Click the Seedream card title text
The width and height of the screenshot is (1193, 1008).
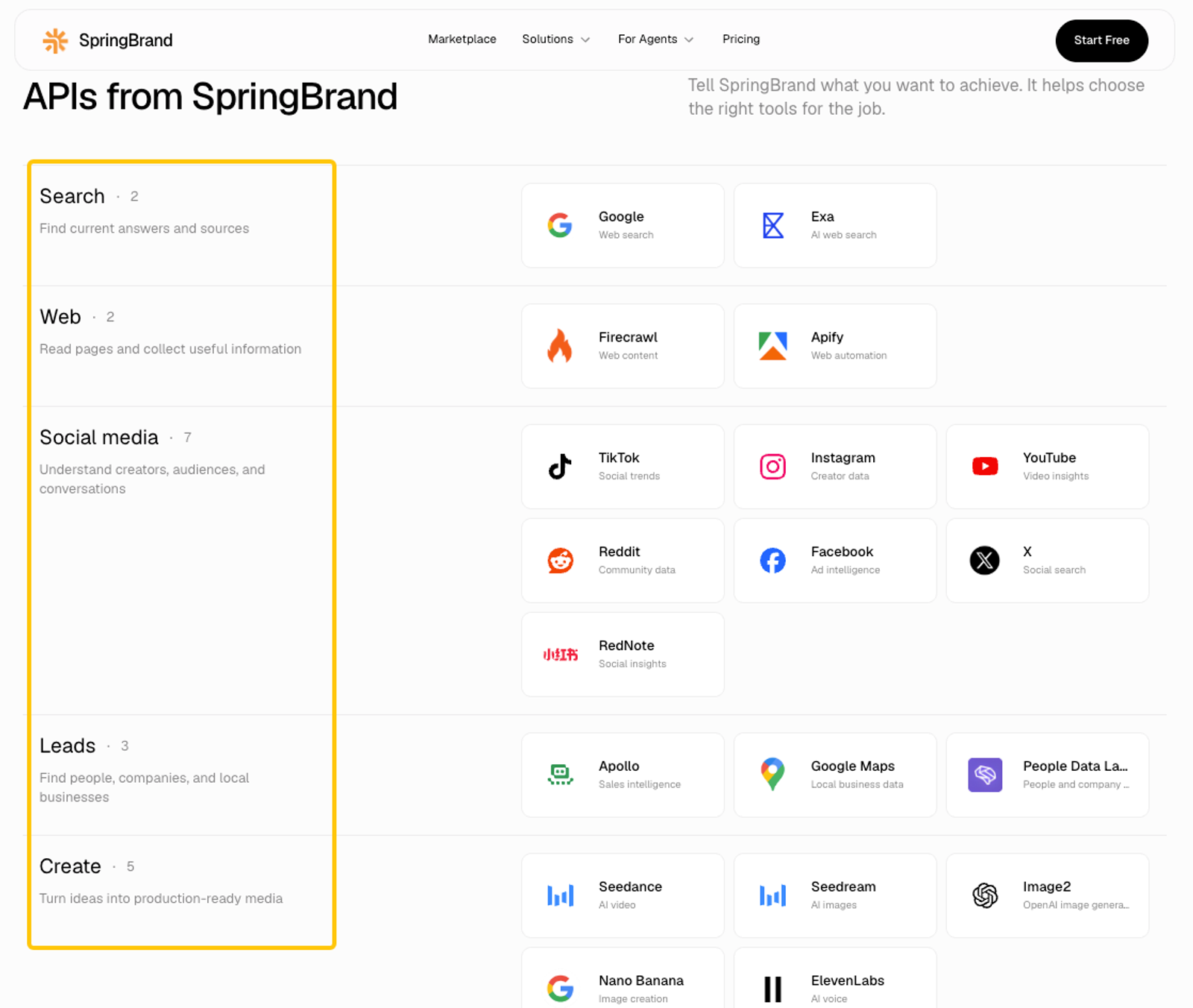point(843,886)
